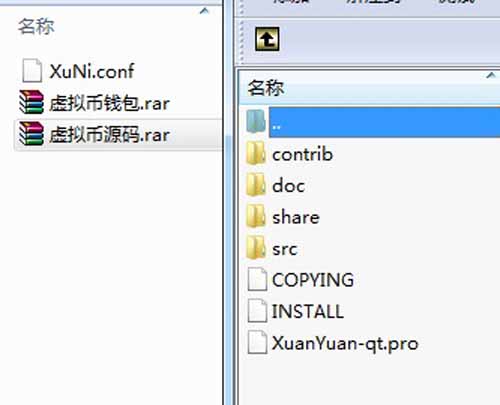Viewport: 500px width, 405px height.
Task: Select the XuanYuan-qt.pro file
Action: 333,343
